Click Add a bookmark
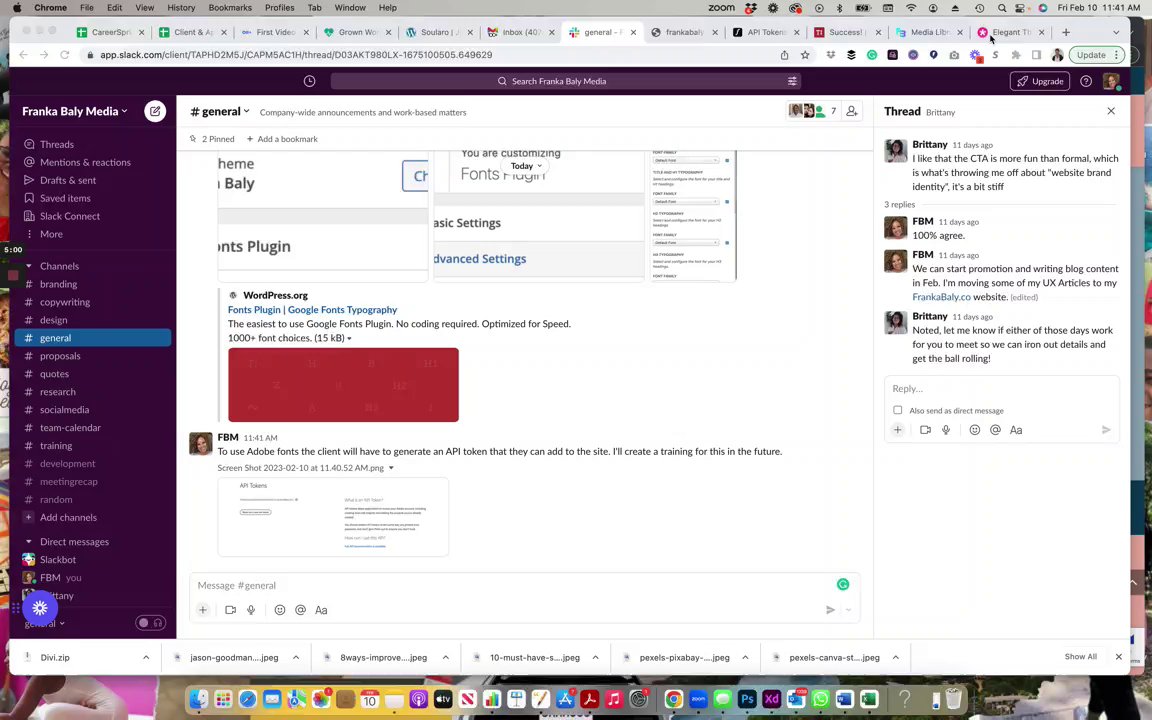The width and height of the screenshot is (1152, 720). 282,139
